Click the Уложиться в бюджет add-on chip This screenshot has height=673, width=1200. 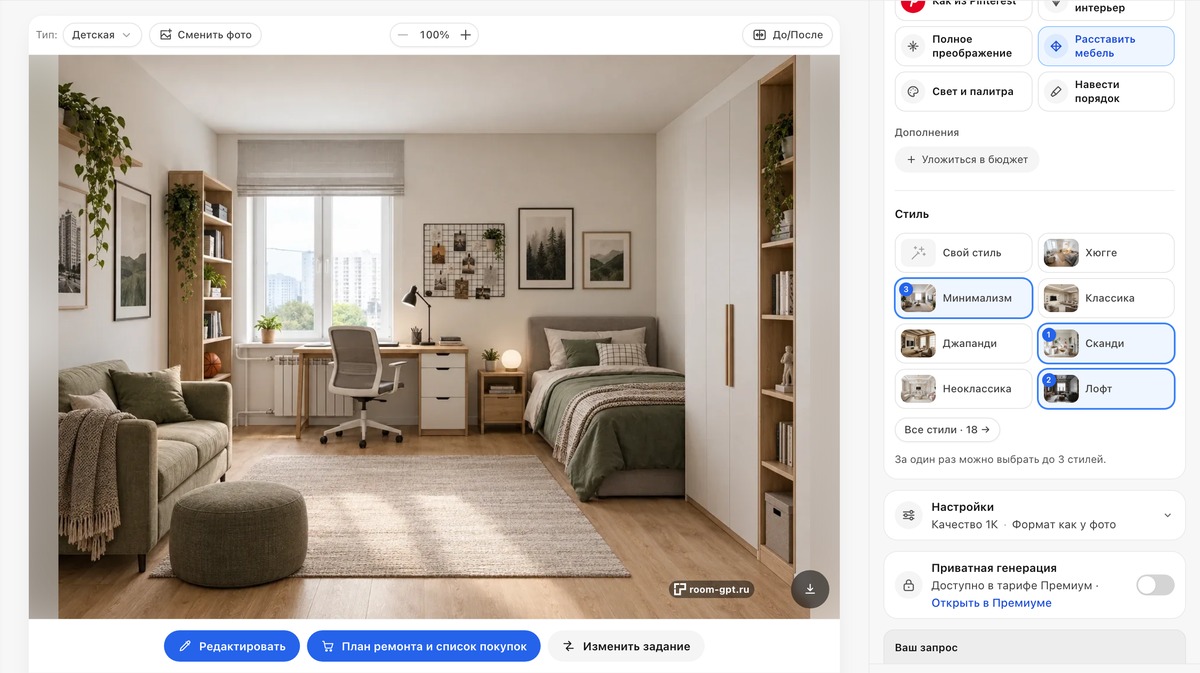[967, 160]
